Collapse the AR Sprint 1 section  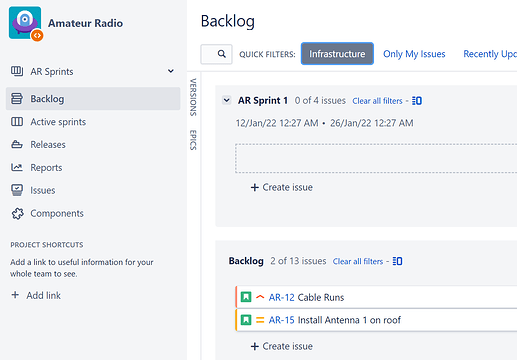(227, 100)
